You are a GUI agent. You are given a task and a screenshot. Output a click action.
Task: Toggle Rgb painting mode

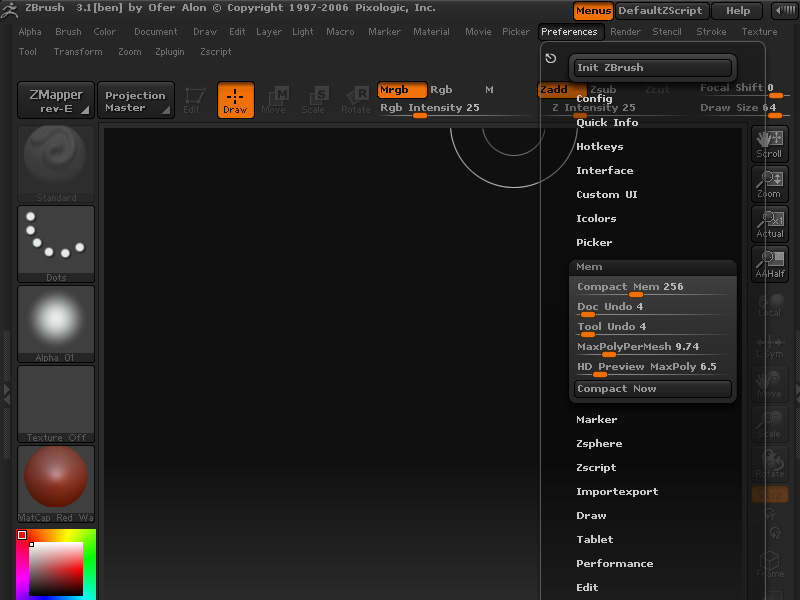[x=441, y=90]
